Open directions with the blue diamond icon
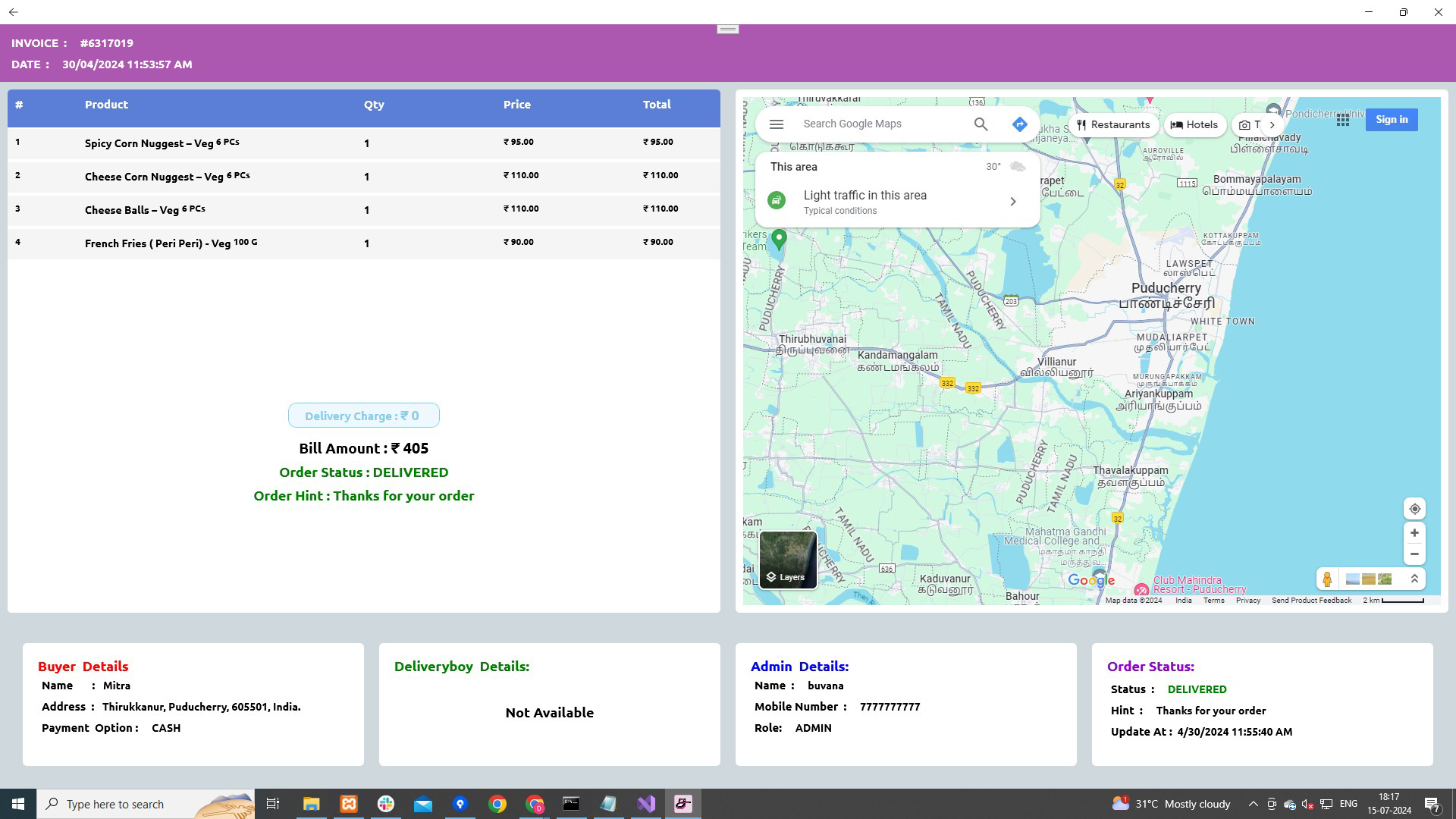Screen dimensions: 1456x819 1019,124
